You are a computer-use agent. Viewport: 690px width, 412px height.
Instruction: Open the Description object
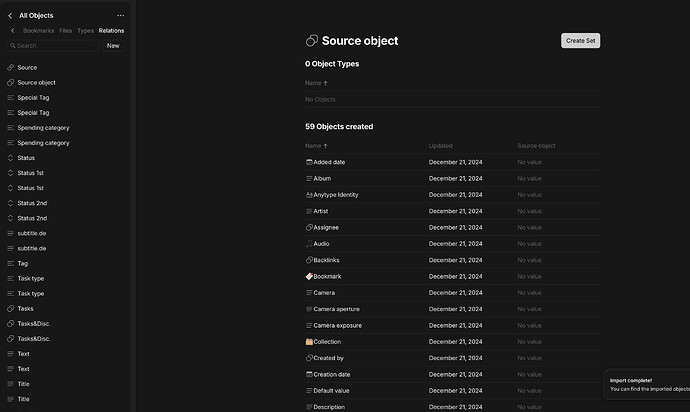pos(329,407)
